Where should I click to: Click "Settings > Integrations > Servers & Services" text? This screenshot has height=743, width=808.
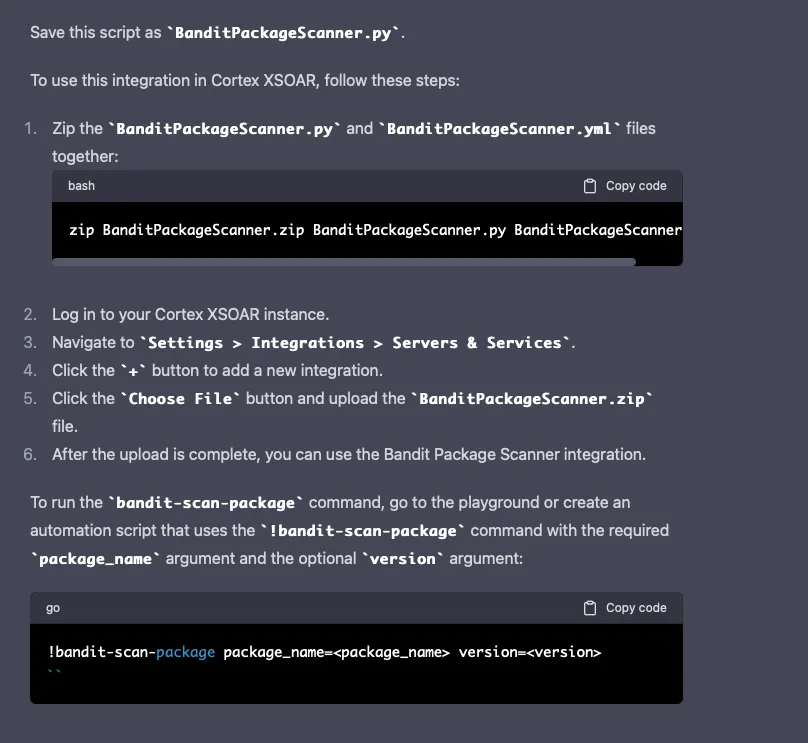tap(355, 343)
